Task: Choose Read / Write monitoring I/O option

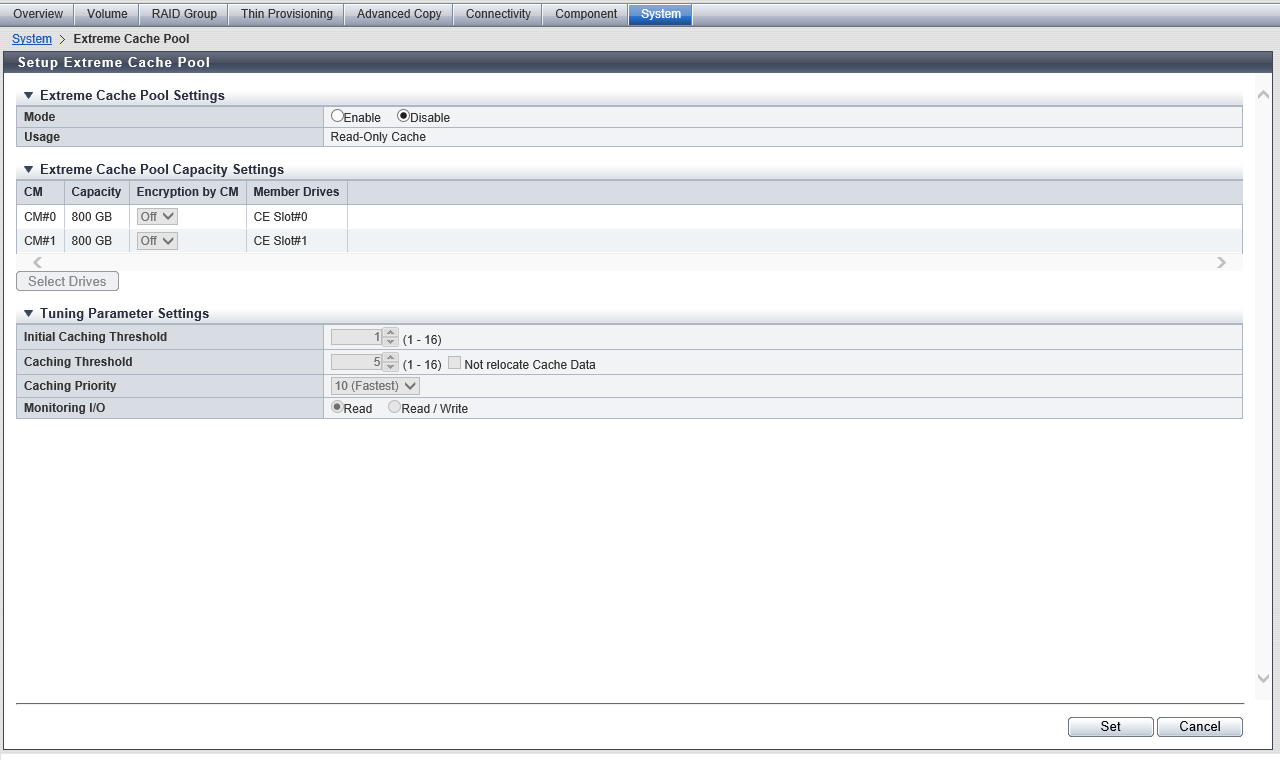Action: 395,407
